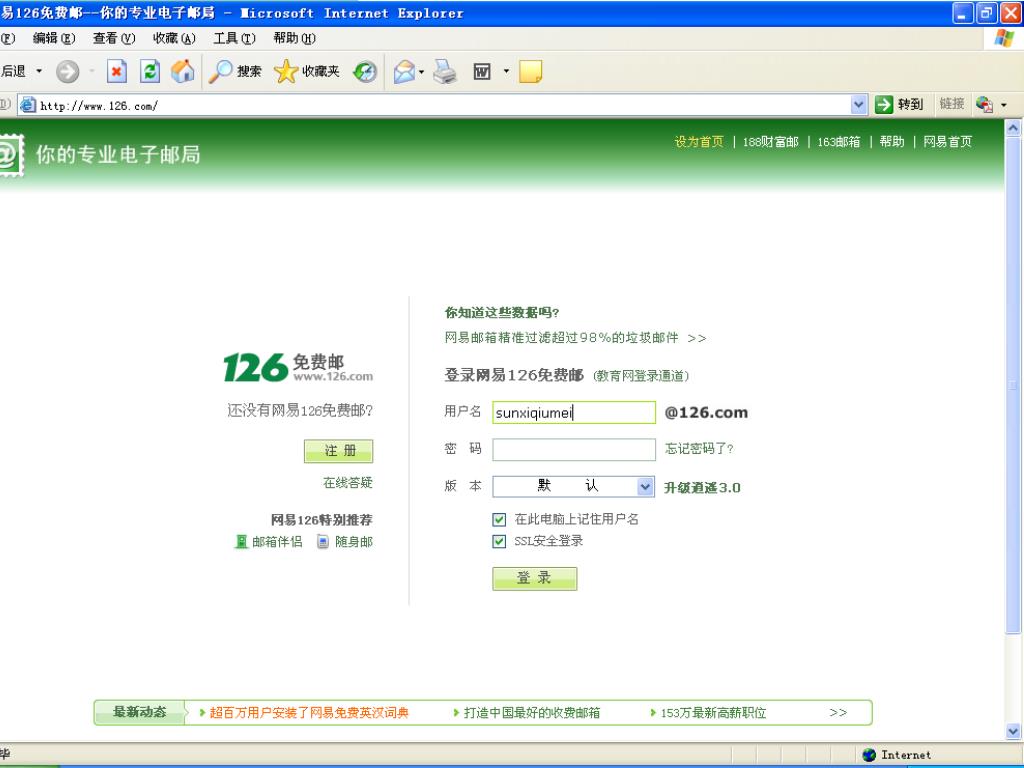The width and height of the screenshot is (1024, 768).
Task: Click the 后退 back button
Action: [14, 71]
